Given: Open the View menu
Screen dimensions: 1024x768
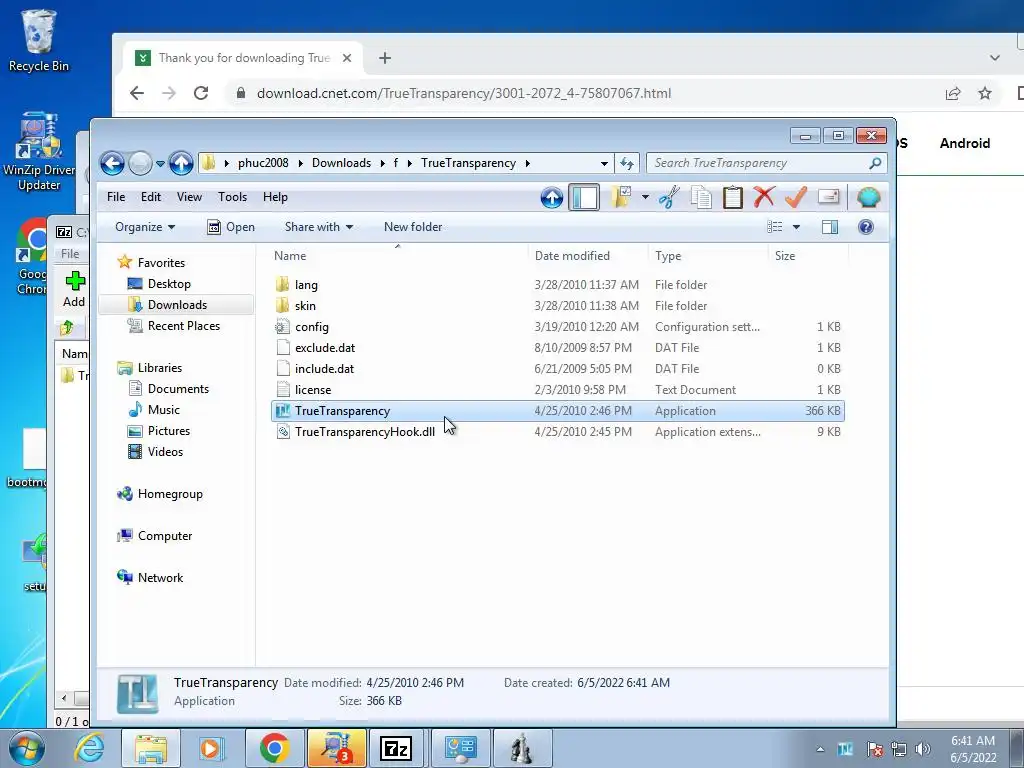Looking at the screenshot, I should click(x=189, y=197).
